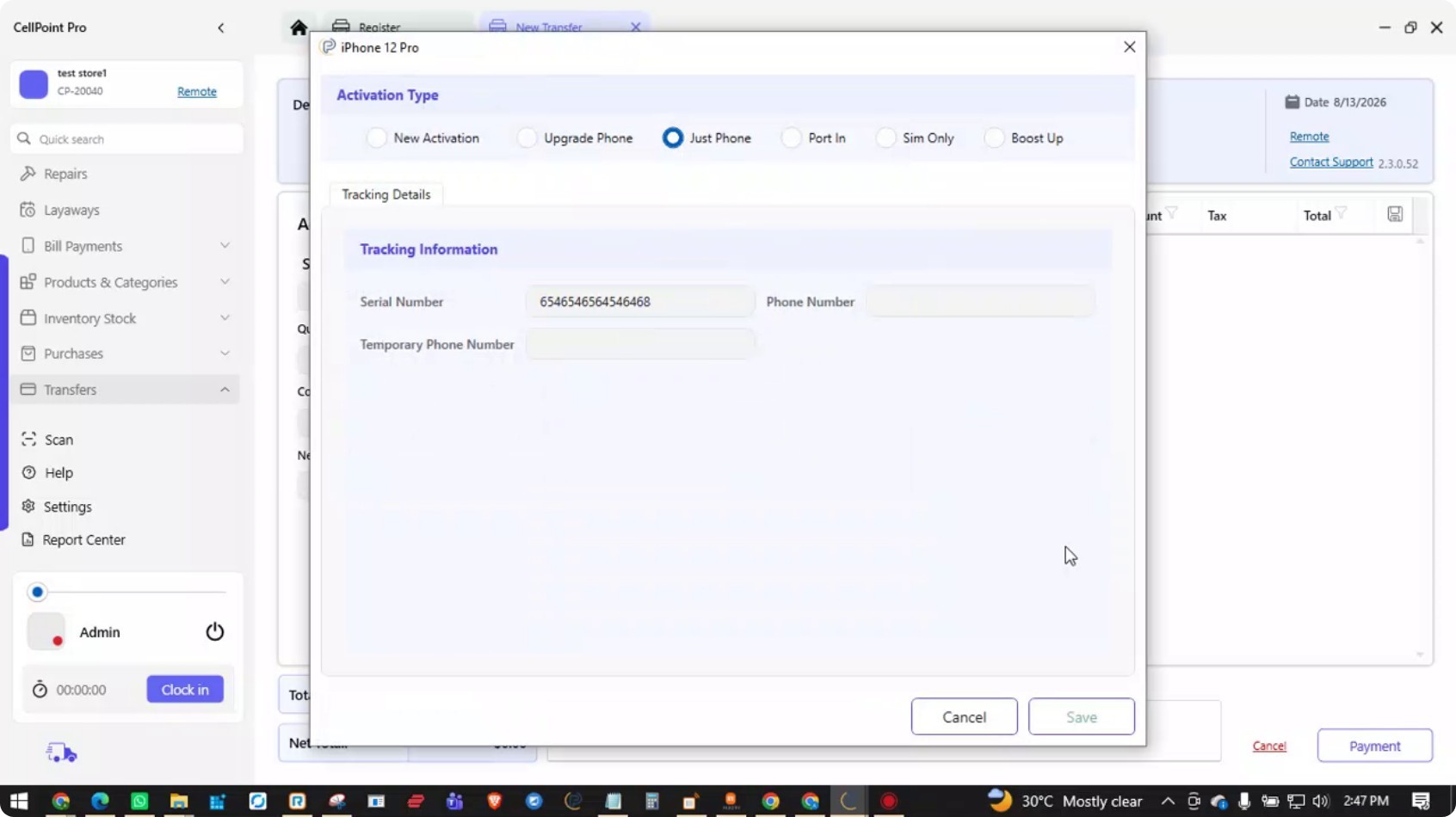
Task: Open the Tracking Details tab
Action: [x=386, y=194]
